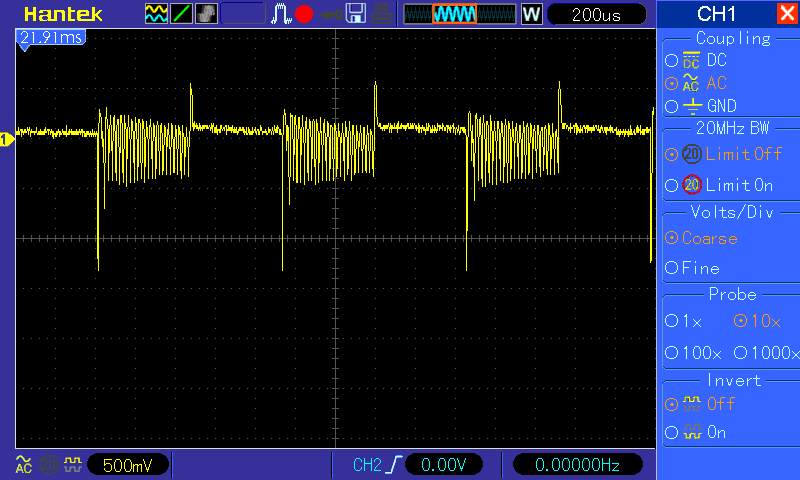Click the floppy disk save icon
The width and height of the screenshot is (800, 480).
(x=356, y=14)
